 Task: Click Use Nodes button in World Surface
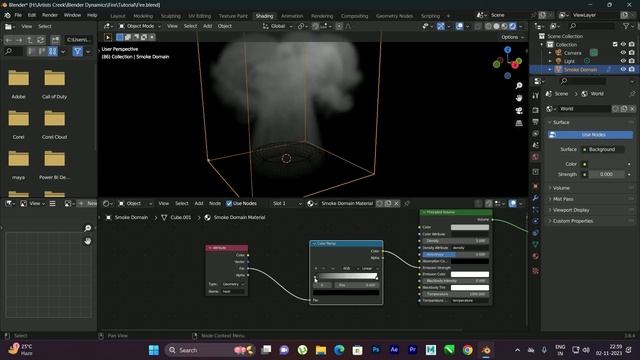pos(591,134)
